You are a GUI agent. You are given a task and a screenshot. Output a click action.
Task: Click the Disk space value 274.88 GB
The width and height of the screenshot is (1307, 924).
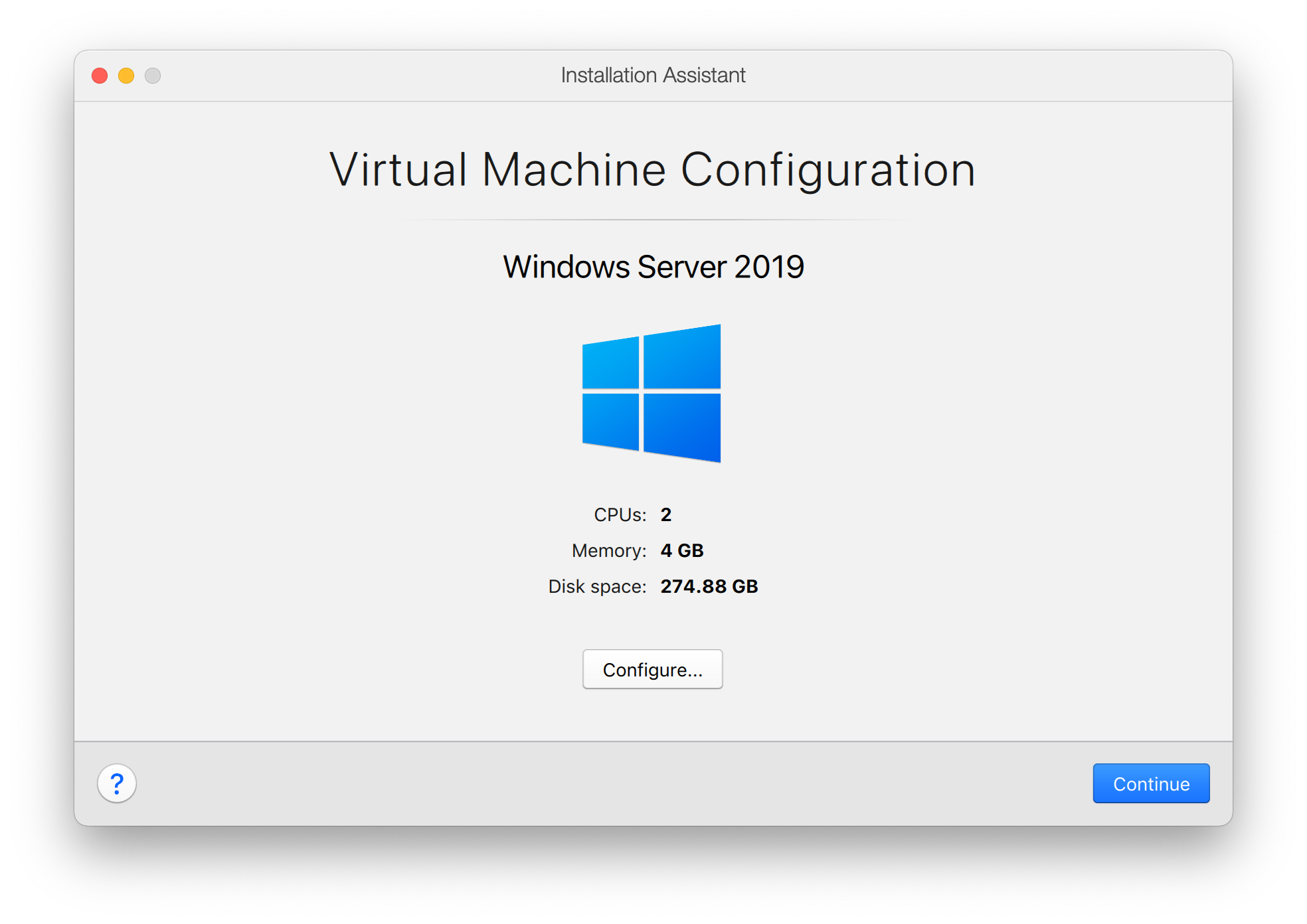click(x=709, y=587)
